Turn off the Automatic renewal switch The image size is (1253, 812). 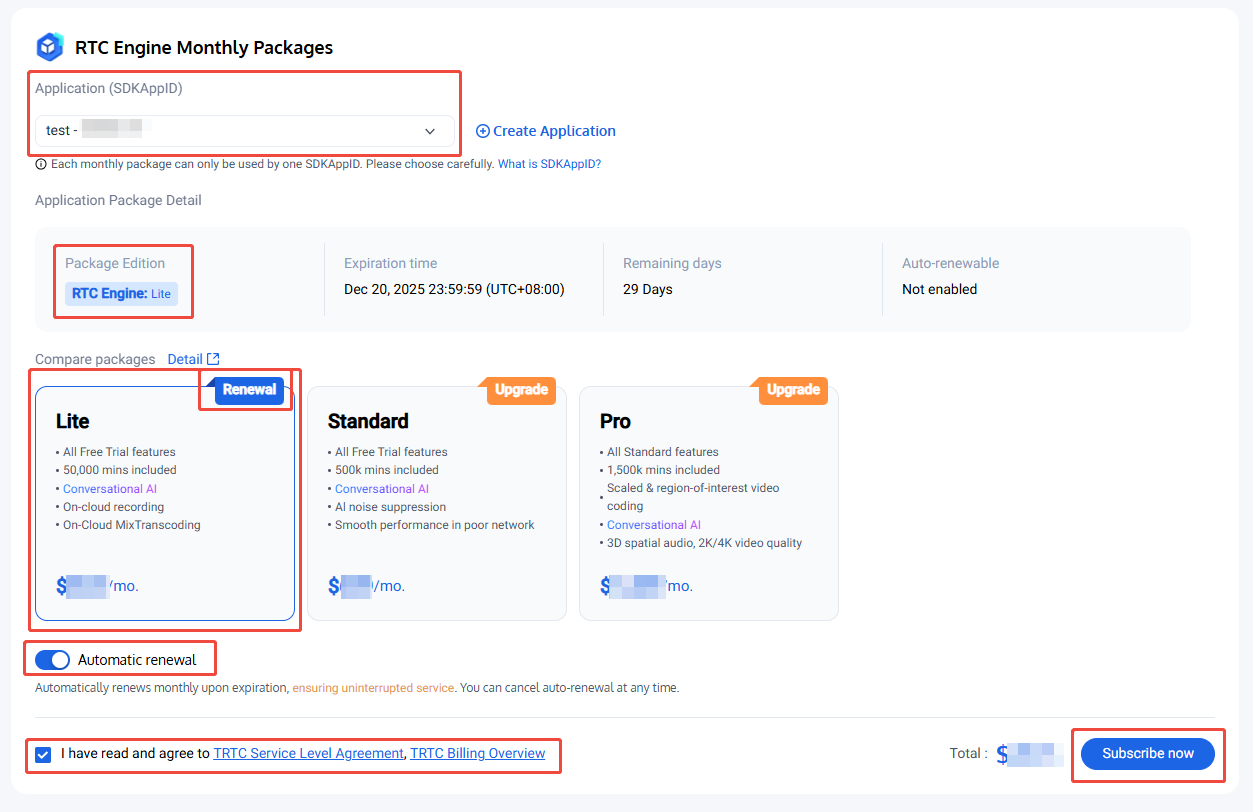click(52, 660)
